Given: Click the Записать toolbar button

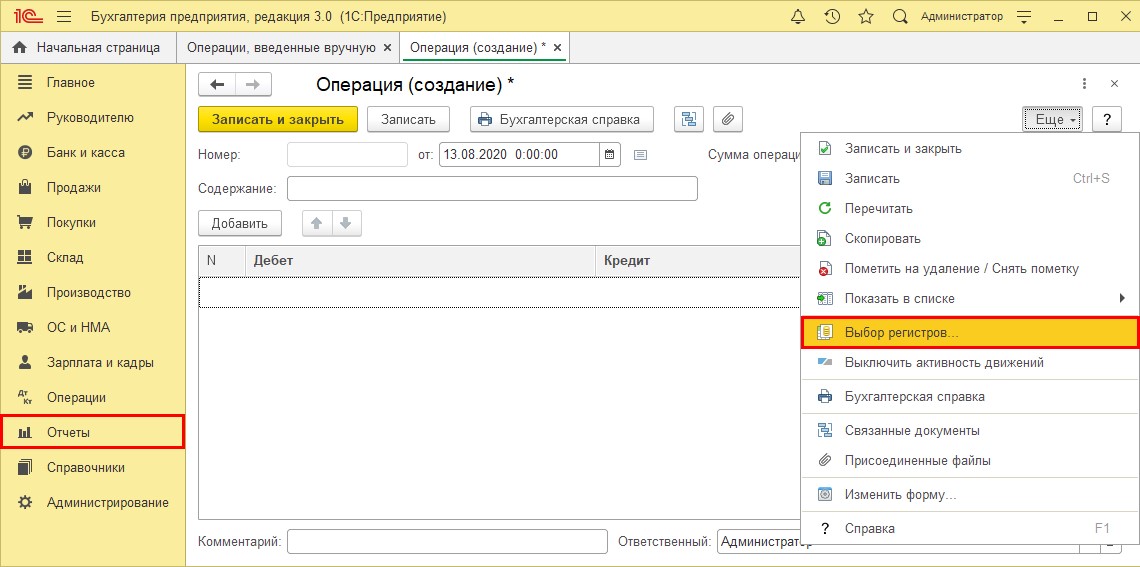Looking at the screenshot, I should 408,119.
